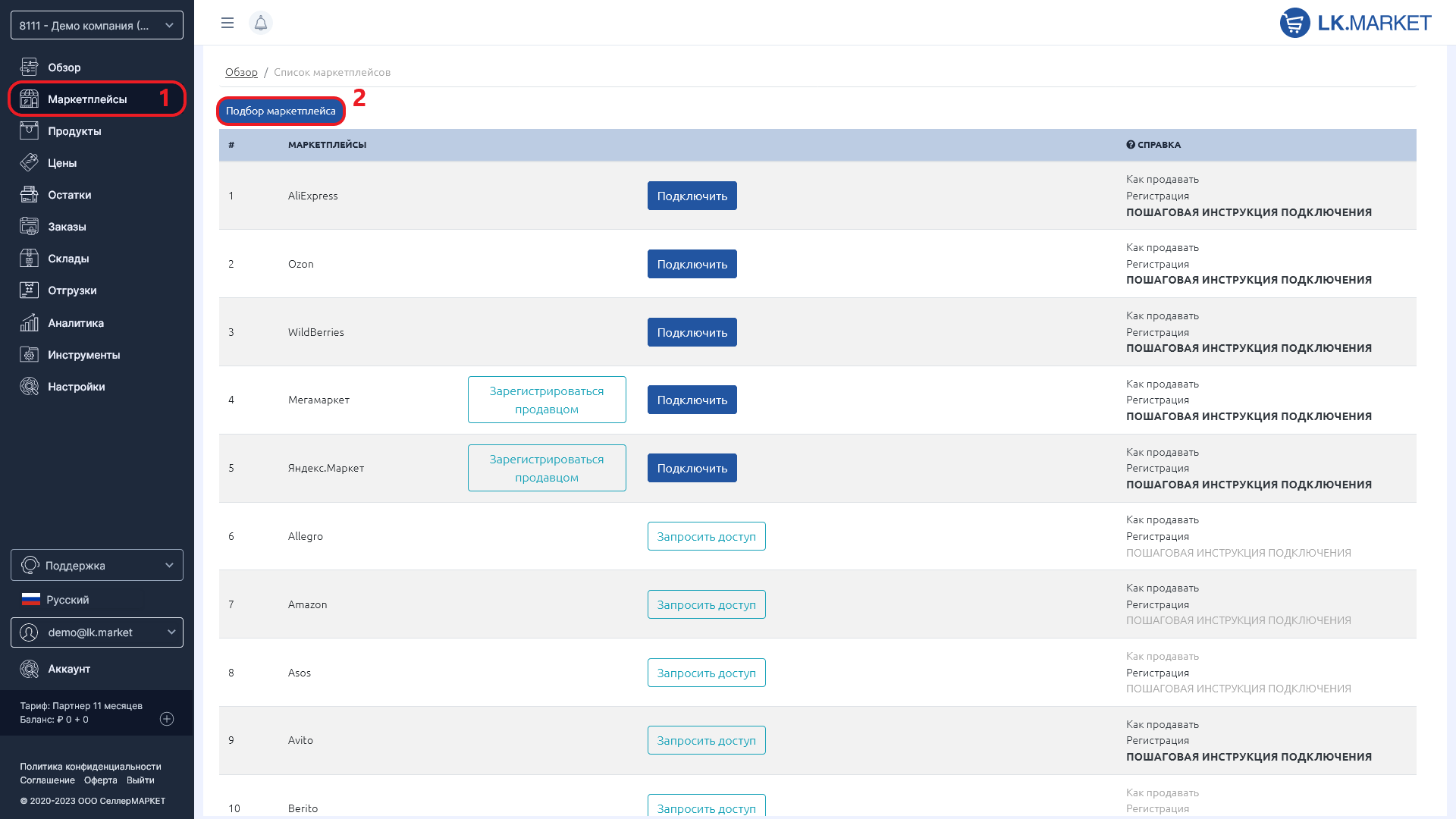Click the Цены tag icon
The image size is (1456, 819).
tap(29, 163)
